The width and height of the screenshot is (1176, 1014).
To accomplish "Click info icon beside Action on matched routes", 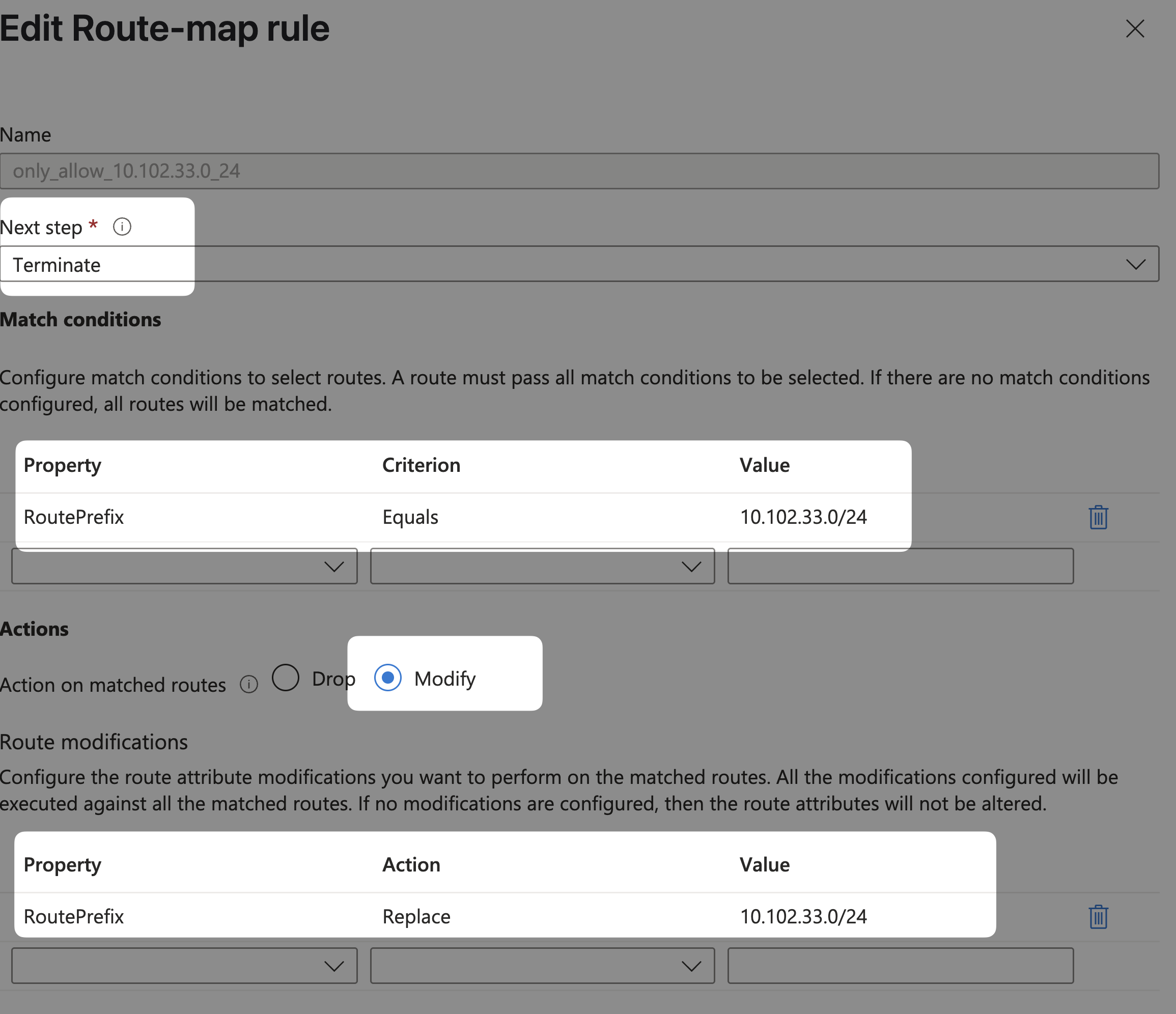I will [248, 684].
